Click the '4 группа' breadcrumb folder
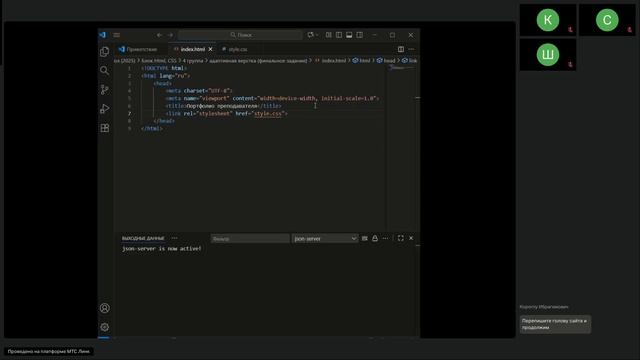Viewport: 640px width, 360px height. click(x=193, y=60)
